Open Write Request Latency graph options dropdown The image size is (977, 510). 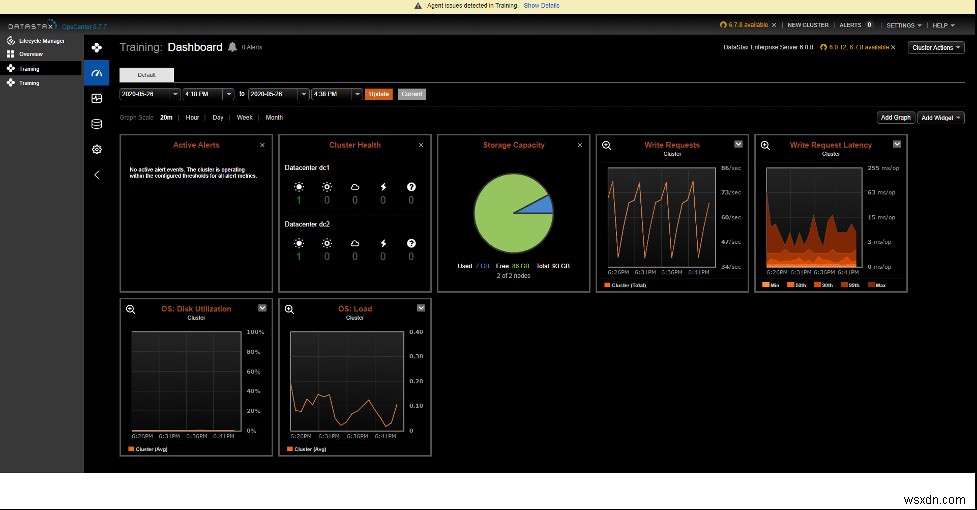click(x=897, y=144)
